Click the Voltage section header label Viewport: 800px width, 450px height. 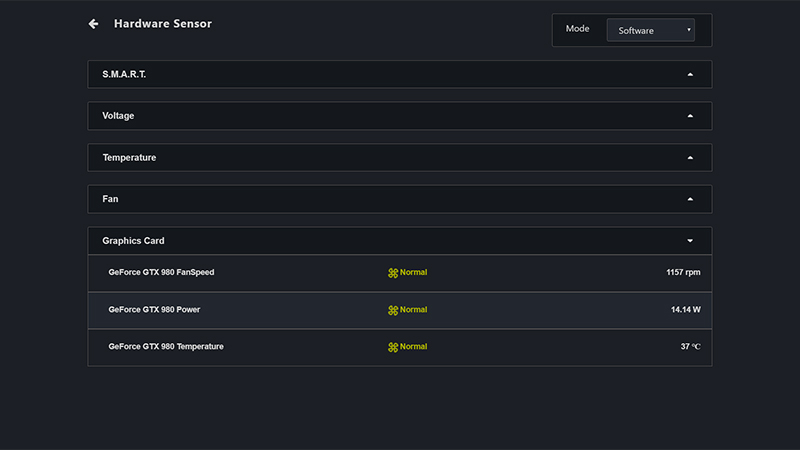pyautogui.click(x=118, y=116)
